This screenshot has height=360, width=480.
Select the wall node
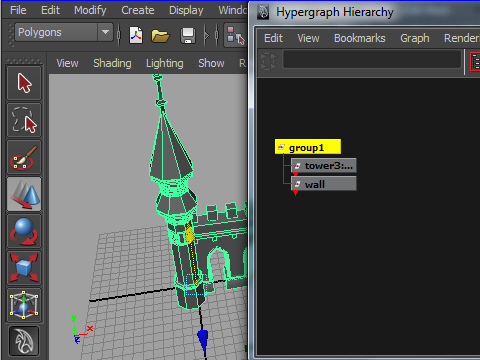click(324, 184)
